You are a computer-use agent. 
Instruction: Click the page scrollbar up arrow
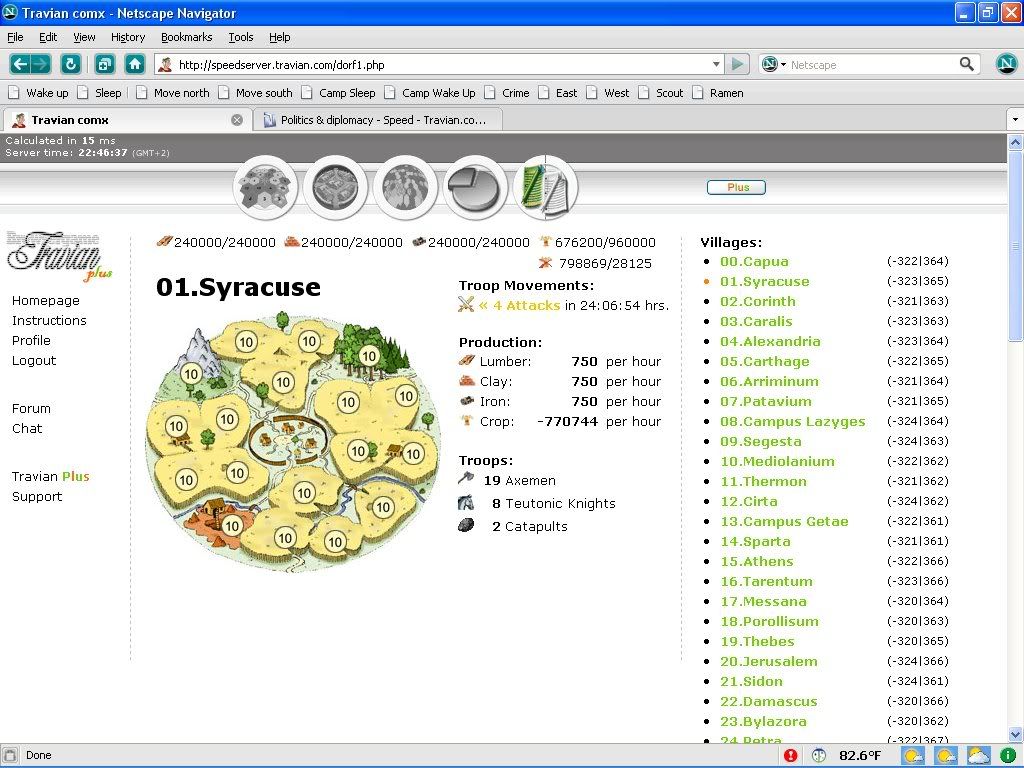[1015, 142]
